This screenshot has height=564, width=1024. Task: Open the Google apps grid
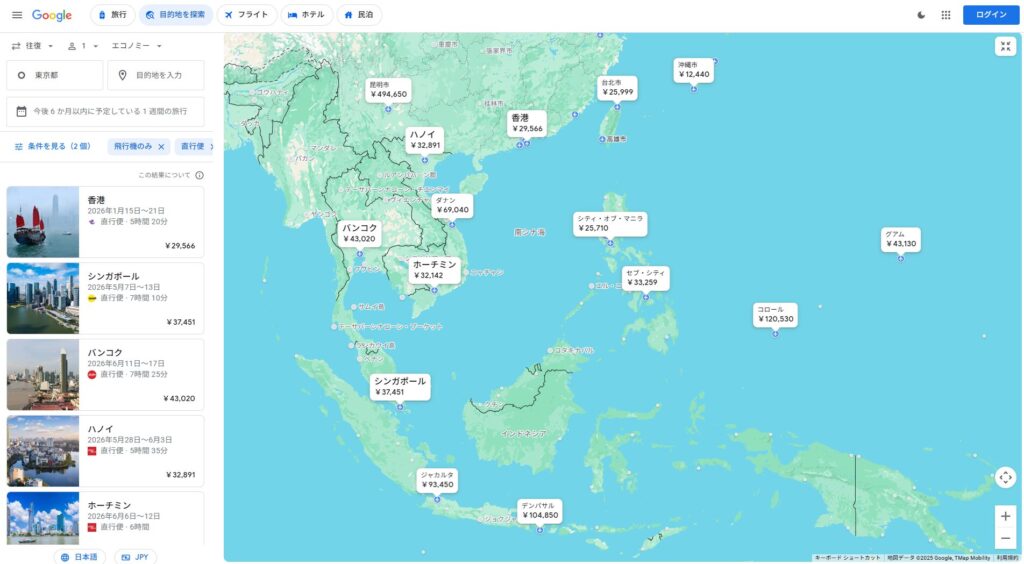pos(945,15)
